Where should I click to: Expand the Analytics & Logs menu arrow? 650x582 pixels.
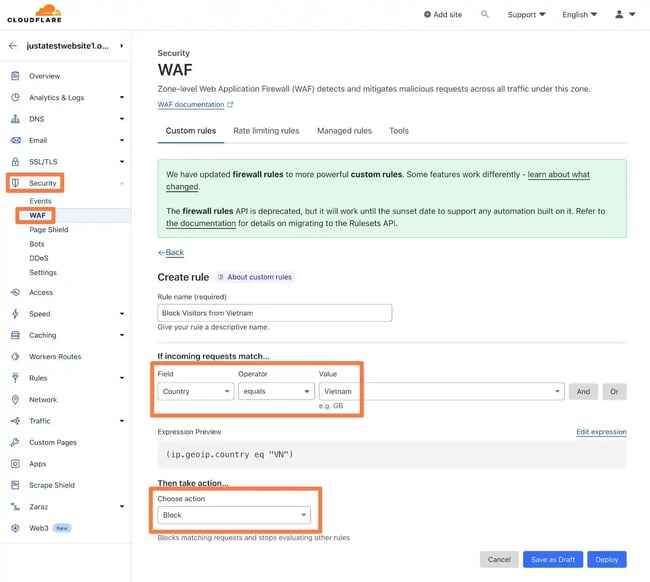click(x=122, y=97)
